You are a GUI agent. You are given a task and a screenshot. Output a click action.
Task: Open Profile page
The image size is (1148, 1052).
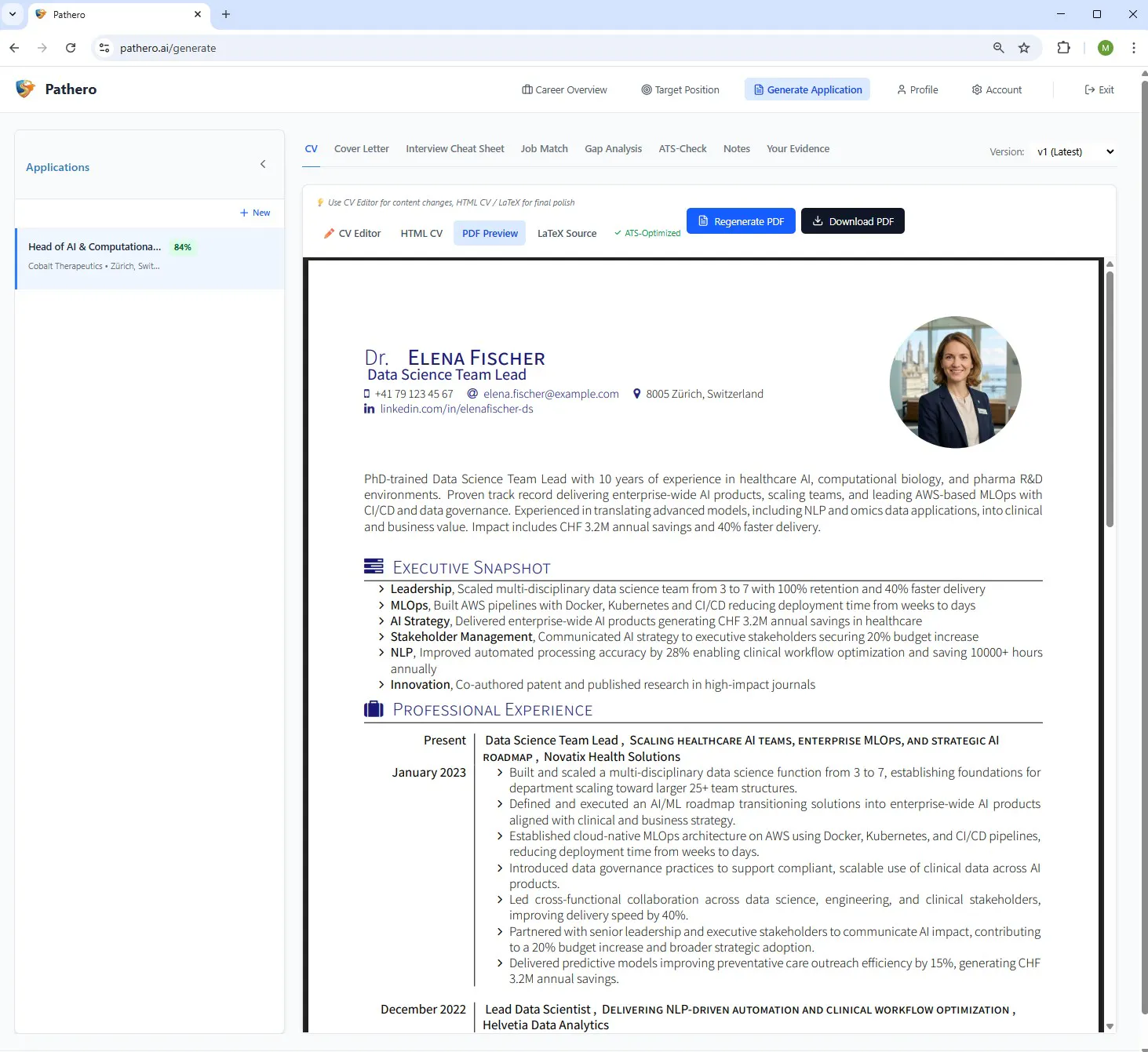point(917,89)
